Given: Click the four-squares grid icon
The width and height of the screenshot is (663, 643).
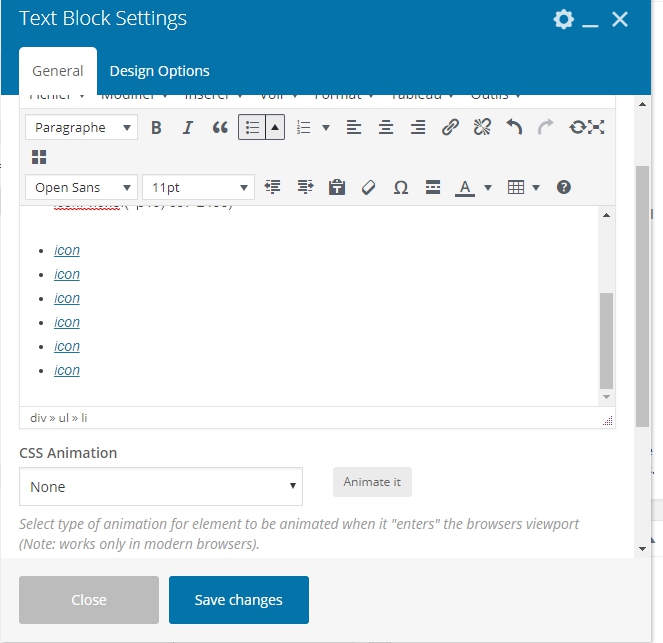Looking at the screenshot, I should point(39,157).
